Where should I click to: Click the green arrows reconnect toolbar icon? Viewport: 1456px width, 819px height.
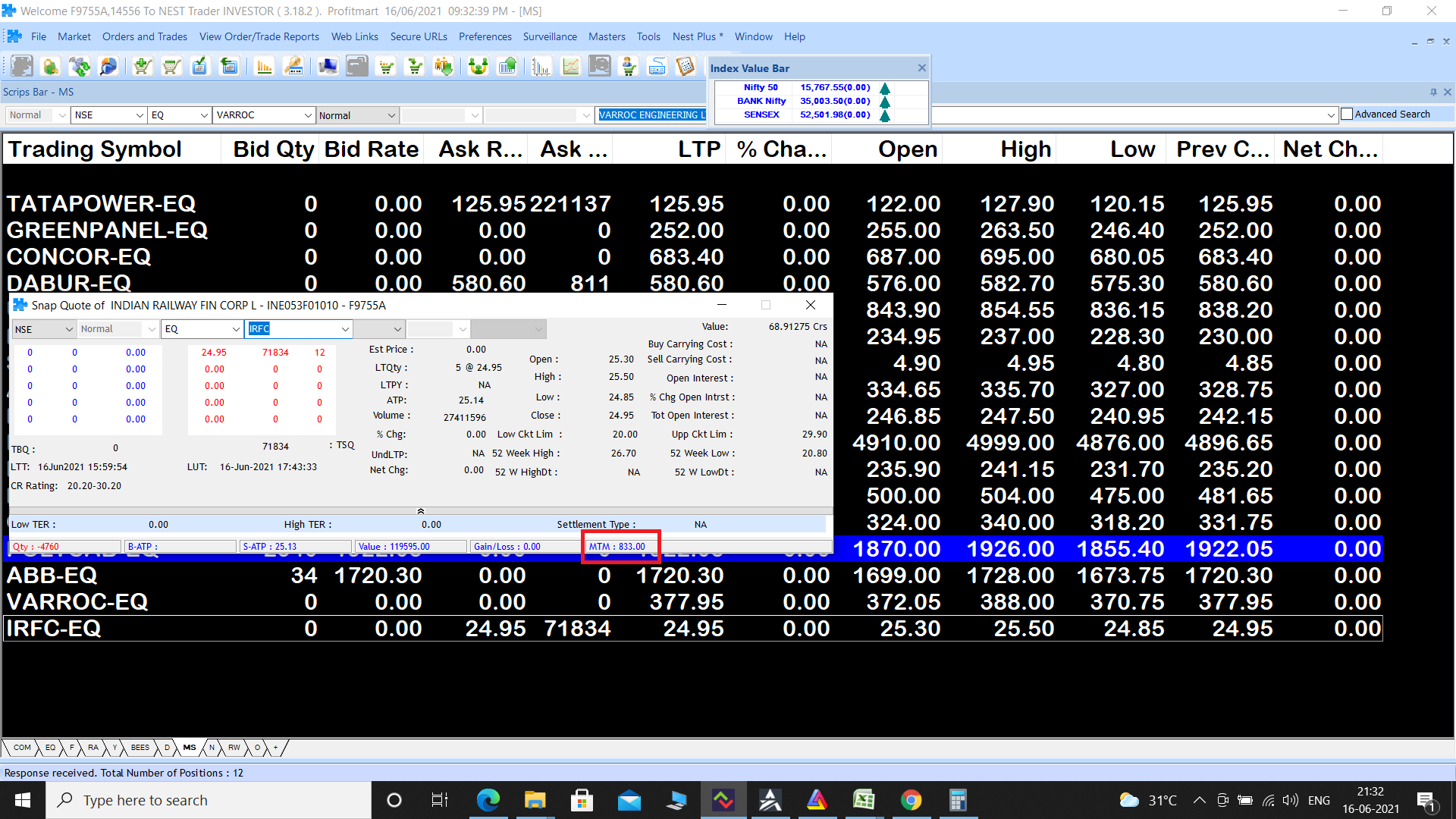point(79,67)
